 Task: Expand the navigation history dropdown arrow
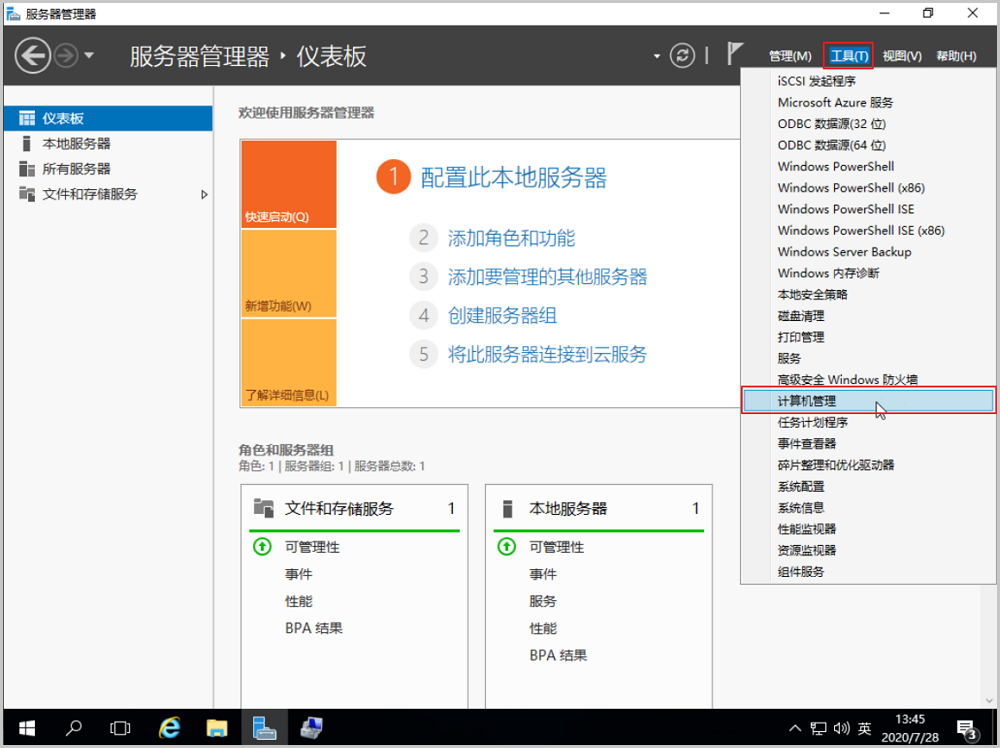pyautogui.click(x=89, y=55)
